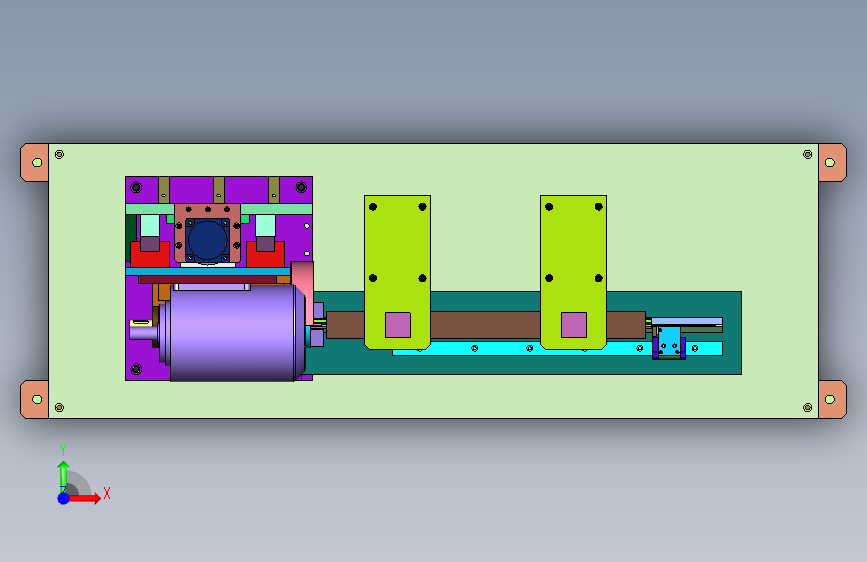
Task: Select the top-right orange mounting tab
Action: tap(832, 162)
